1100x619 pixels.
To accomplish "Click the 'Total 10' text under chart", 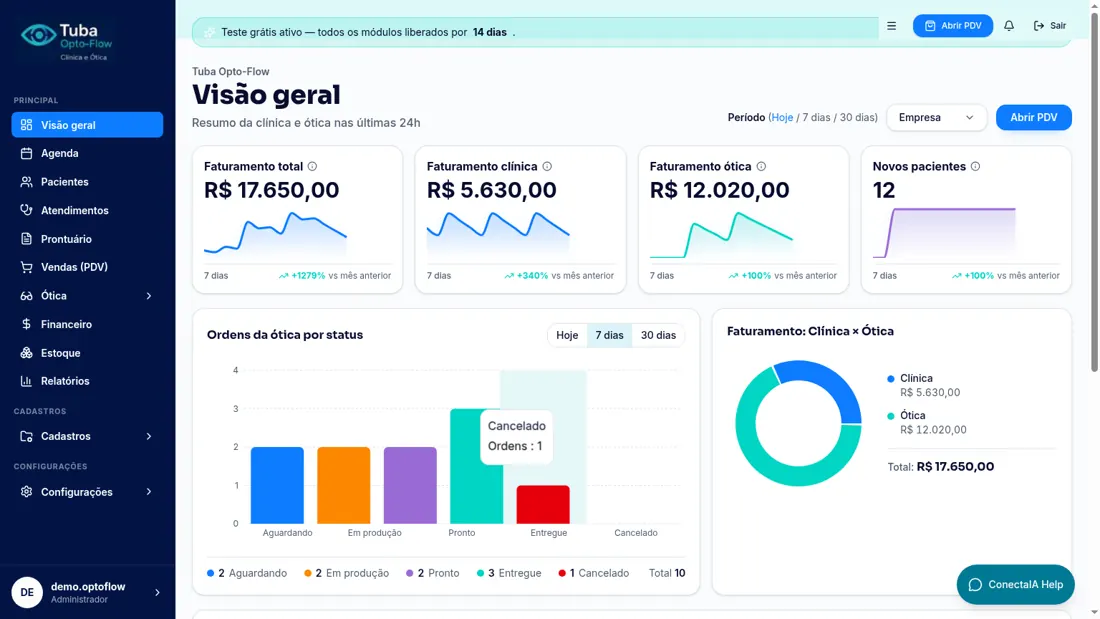I will point(667,573).
